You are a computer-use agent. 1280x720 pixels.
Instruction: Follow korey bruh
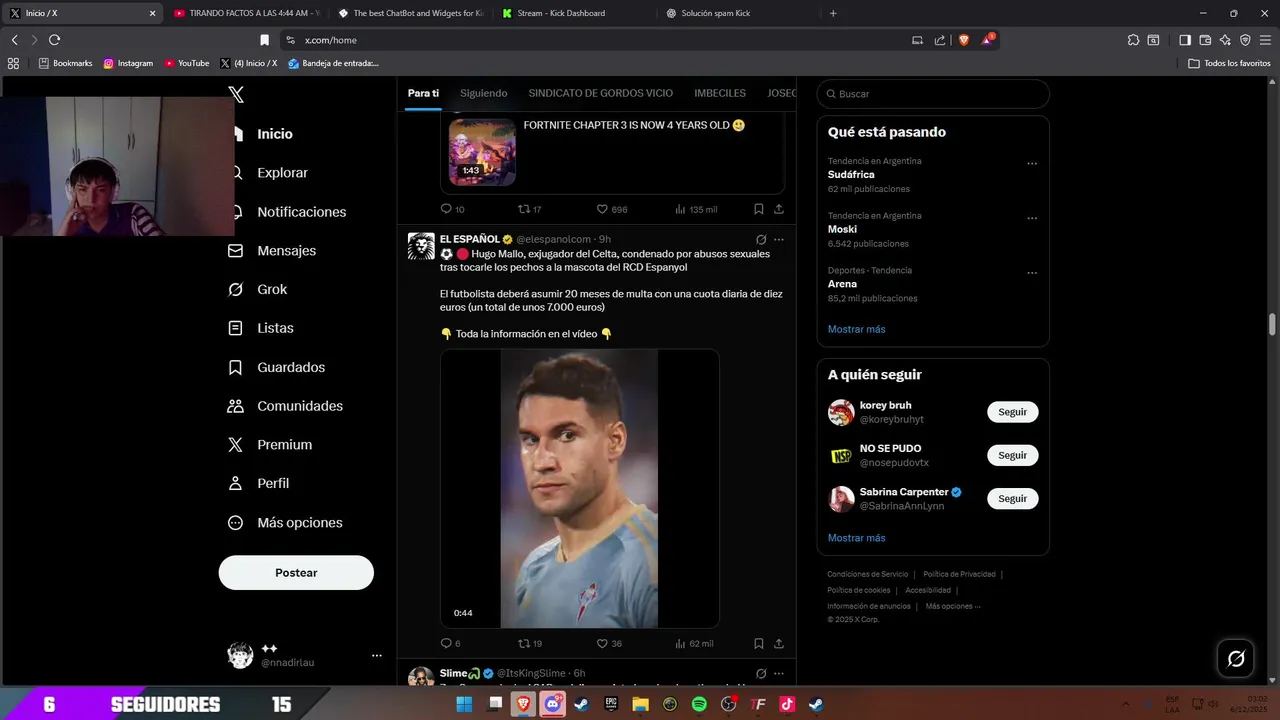[1012, 412]
